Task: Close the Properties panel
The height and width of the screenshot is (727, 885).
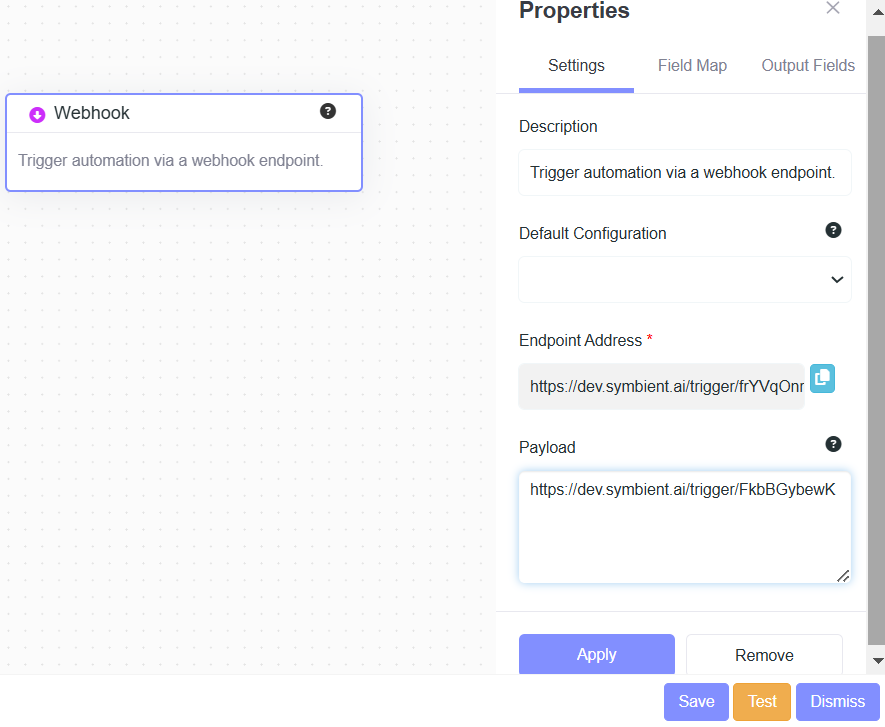Action: (x=833, y=8)
